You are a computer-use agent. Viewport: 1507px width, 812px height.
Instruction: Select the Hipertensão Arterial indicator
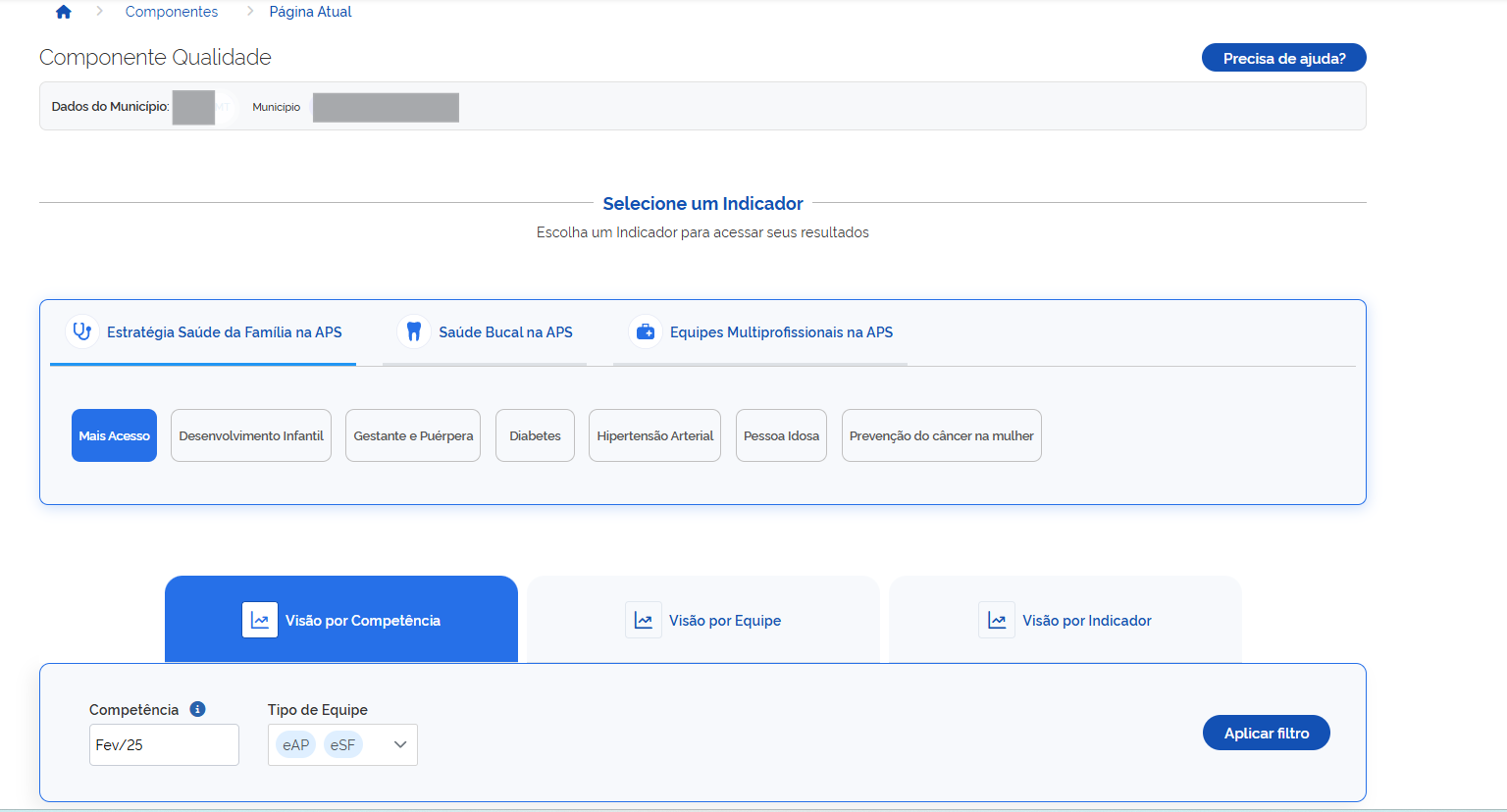(x=654, y=435)
